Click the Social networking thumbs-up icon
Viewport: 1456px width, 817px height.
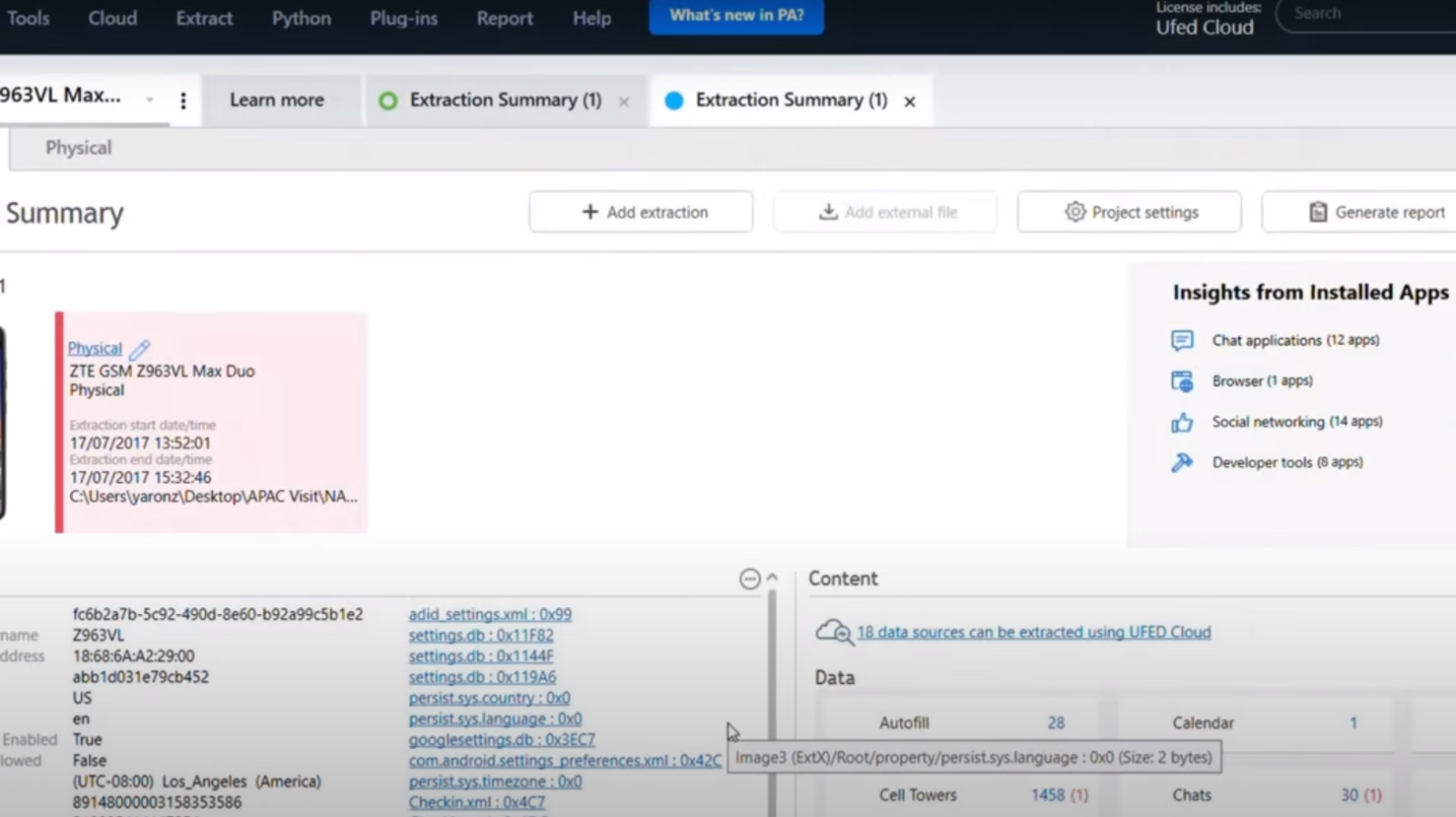click(1181, 422)
